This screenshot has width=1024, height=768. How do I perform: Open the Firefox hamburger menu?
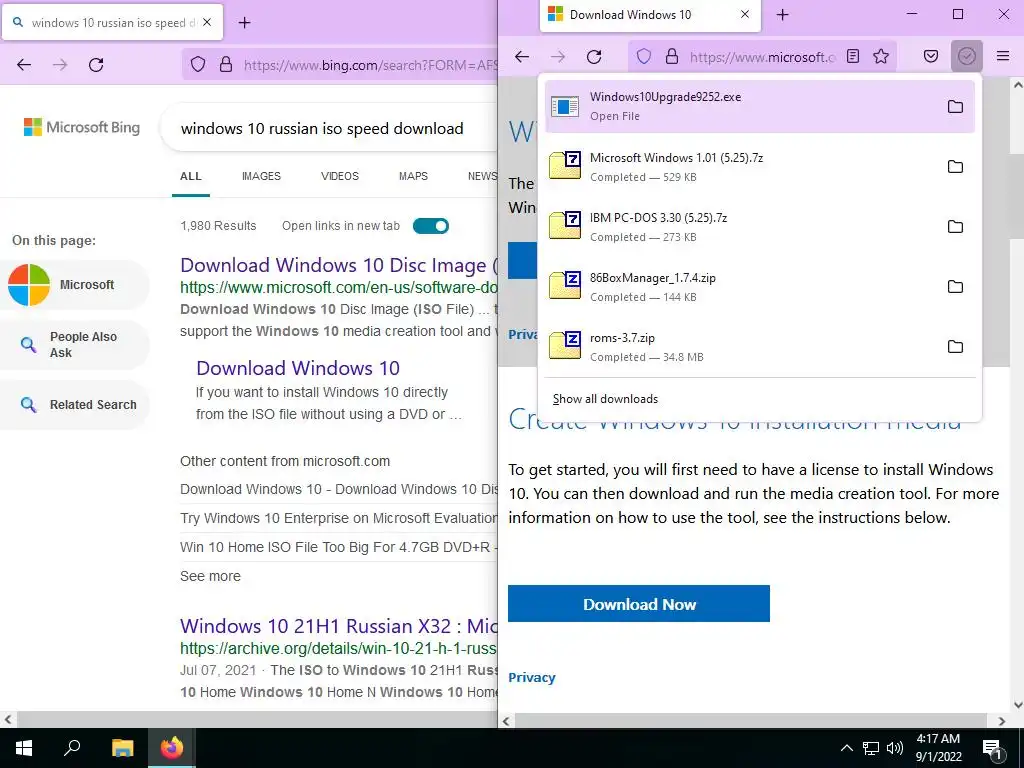(x=1003, y=57)
